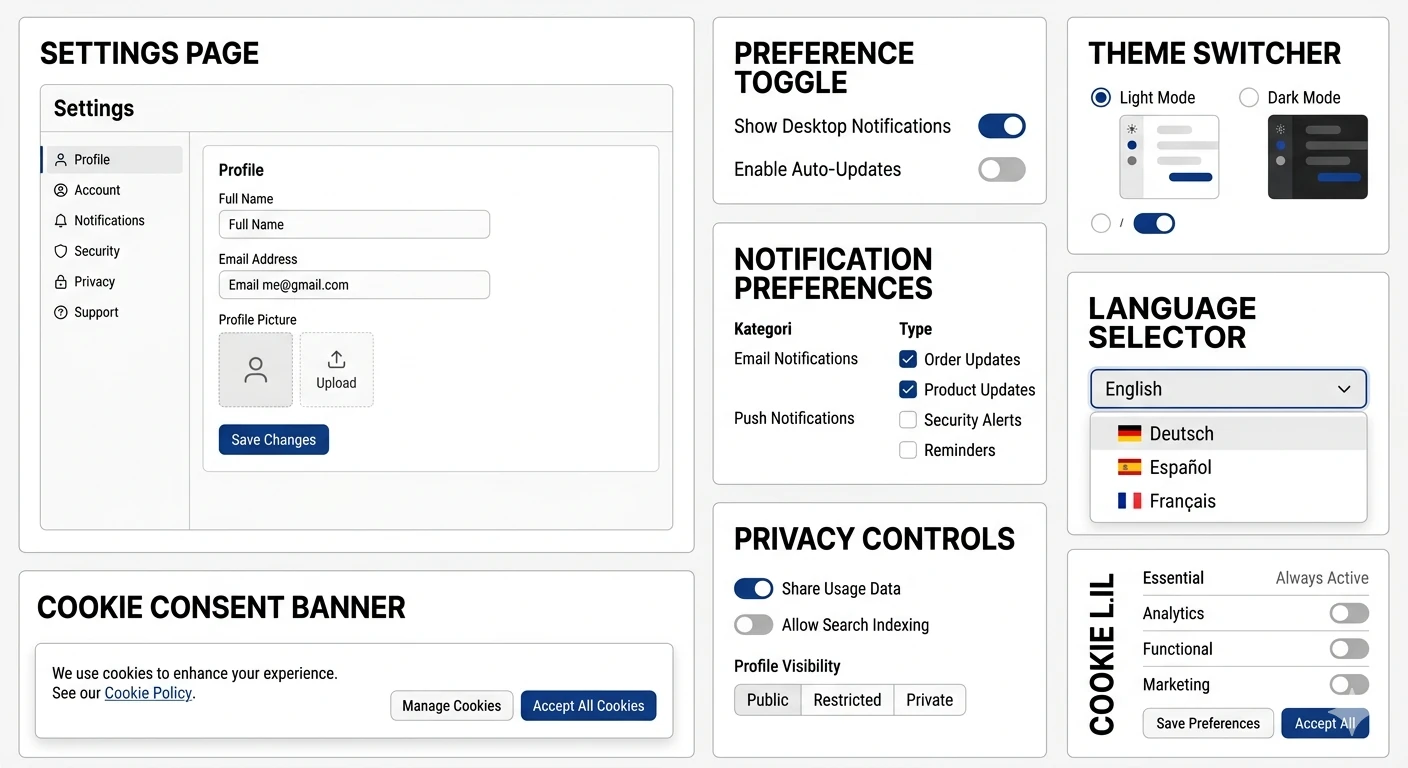This screenshot has width=1408, height=768.
Task: Click the Accept All Cookies button
Action: [x=589, y=706]
